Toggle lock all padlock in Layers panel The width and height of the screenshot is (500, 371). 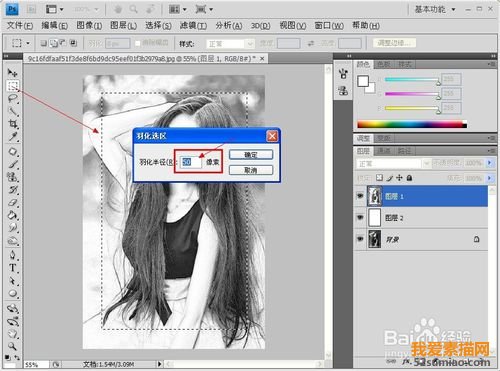409,178
